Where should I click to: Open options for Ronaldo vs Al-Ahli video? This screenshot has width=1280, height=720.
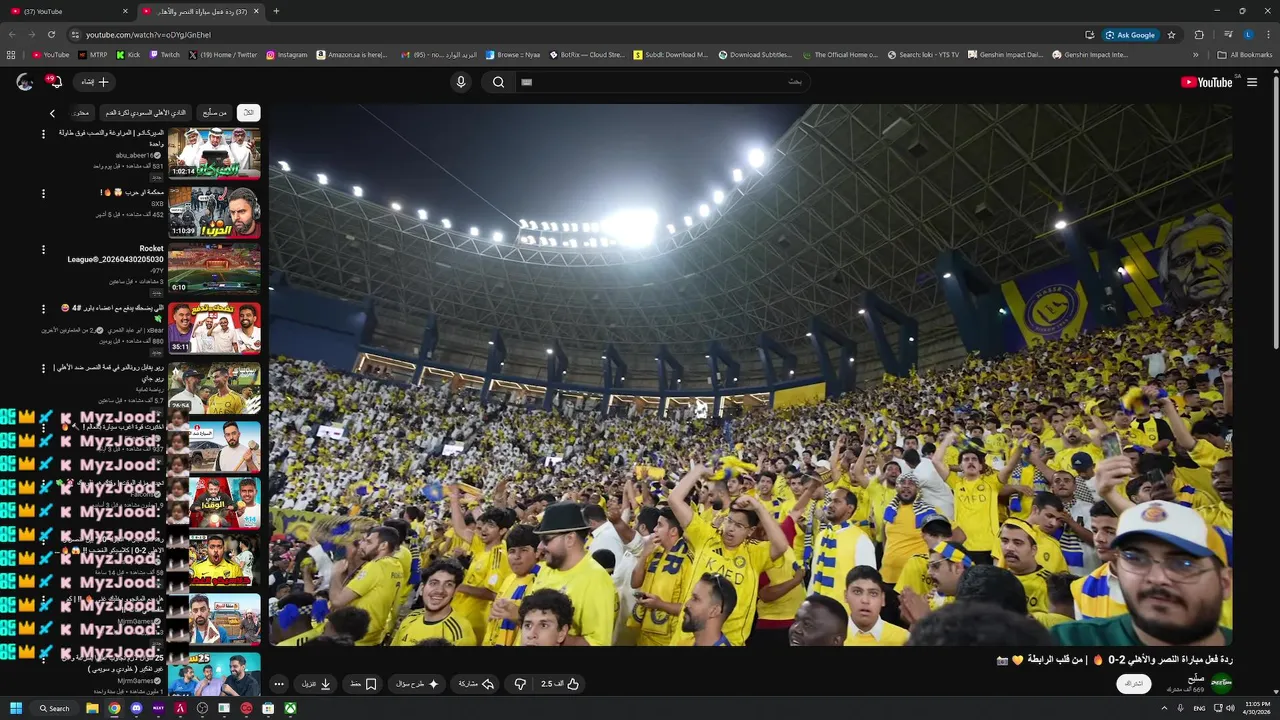(x=43, y=369)
